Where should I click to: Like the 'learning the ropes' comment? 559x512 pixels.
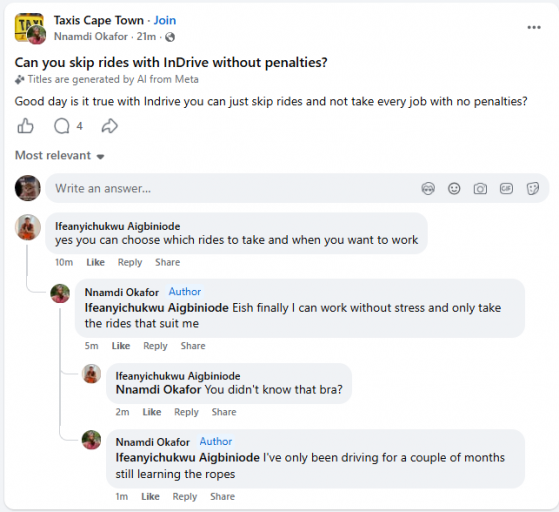[x=150, y=497]
